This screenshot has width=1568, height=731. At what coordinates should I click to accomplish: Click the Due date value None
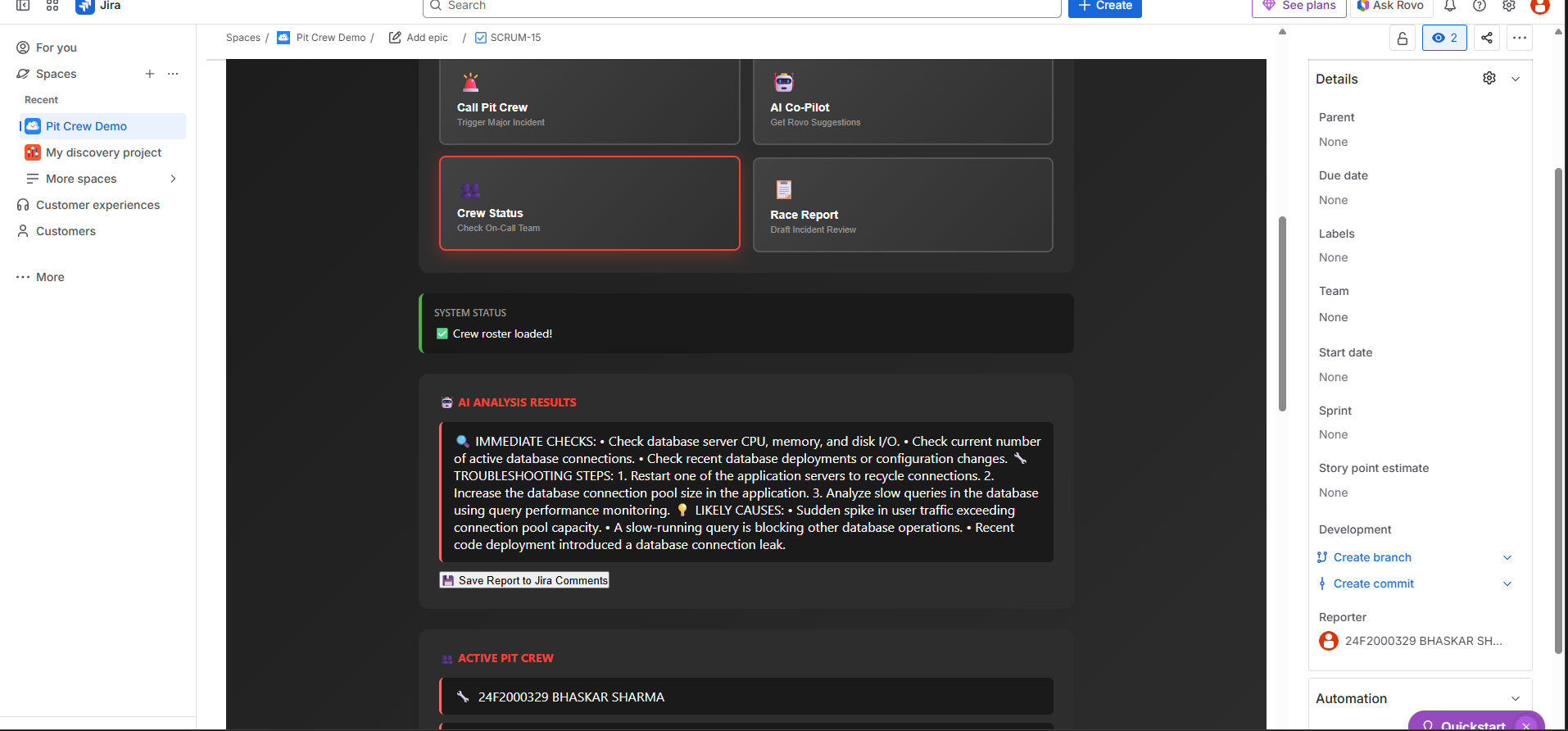point(1333,200)
